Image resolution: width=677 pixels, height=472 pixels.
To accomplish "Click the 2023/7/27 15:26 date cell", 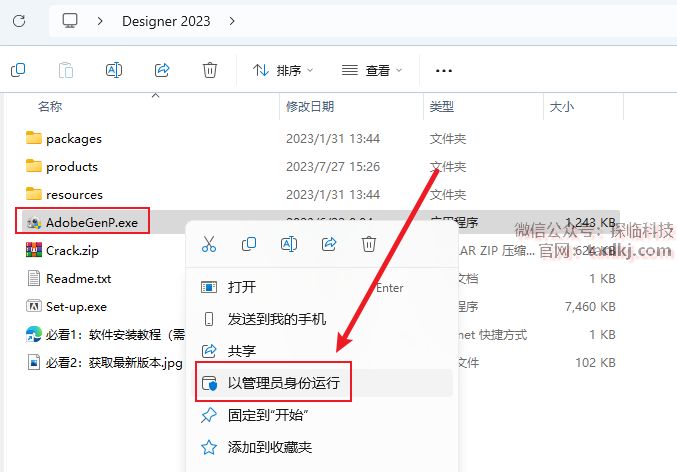I will 333,167.
